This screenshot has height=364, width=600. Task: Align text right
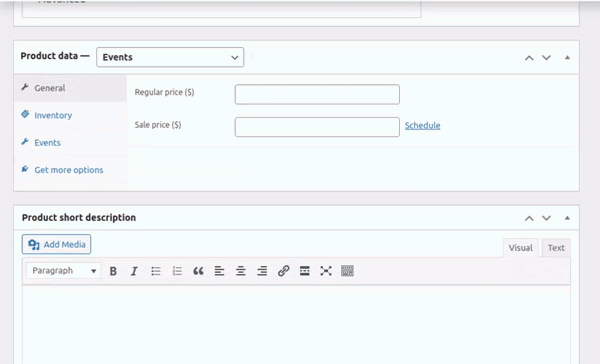[262, 271]
